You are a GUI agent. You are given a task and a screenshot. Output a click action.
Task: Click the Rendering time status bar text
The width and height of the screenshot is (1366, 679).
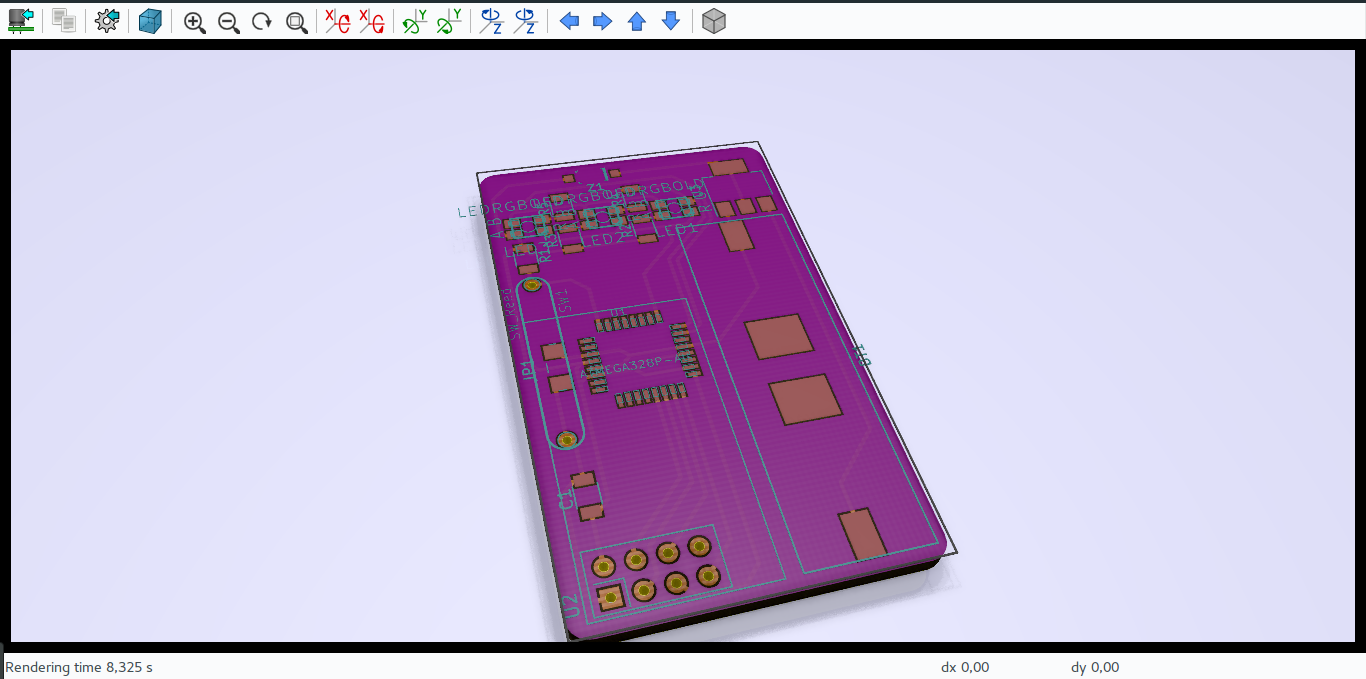click(77, 667)
